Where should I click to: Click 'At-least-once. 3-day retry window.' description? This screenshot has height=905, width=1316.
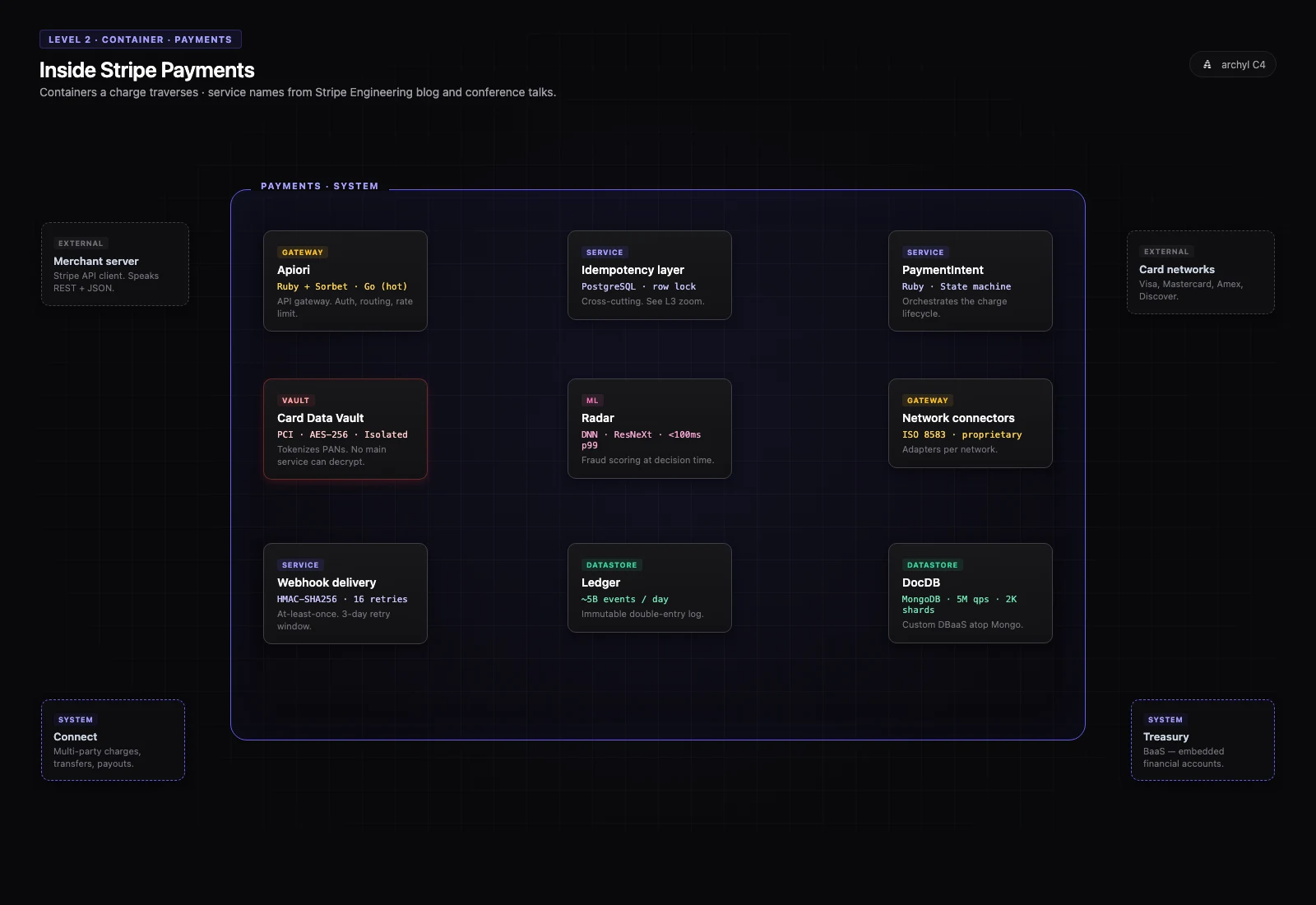coord(334,620)
